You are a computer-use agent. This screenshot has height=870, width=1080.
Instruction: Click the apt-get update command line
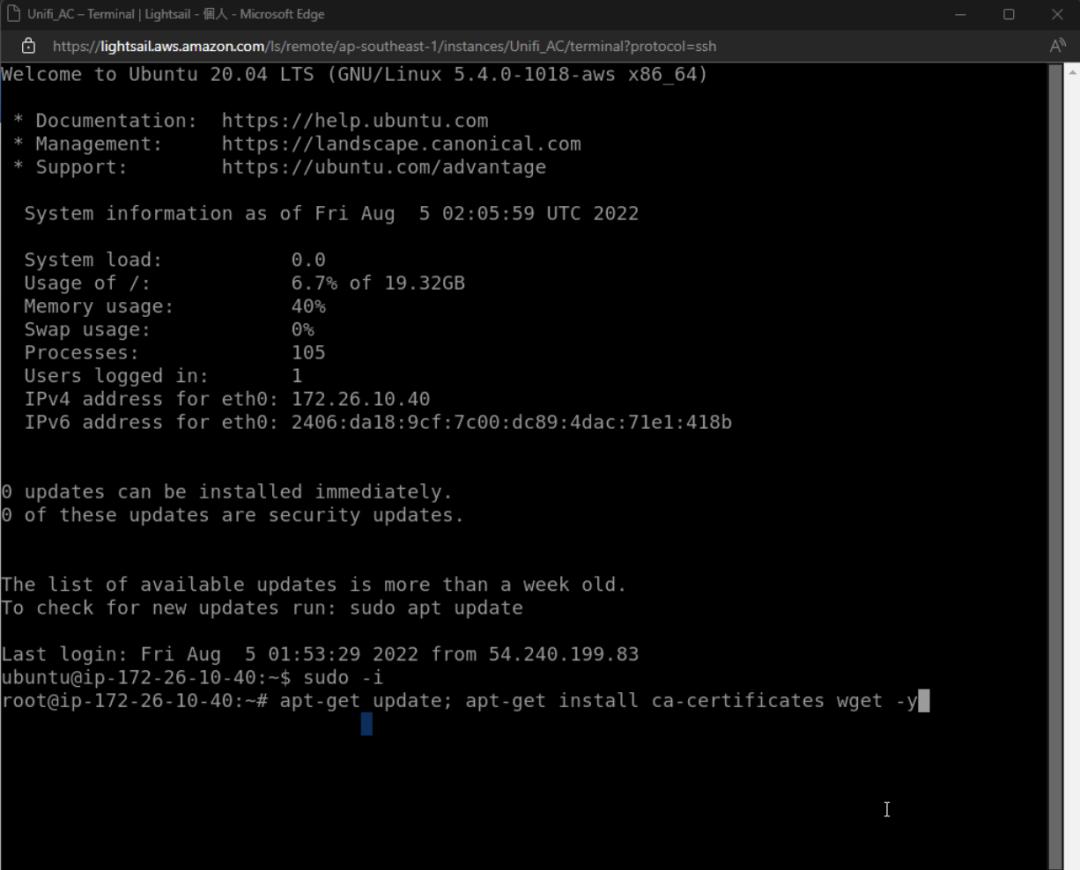point(598,701)
